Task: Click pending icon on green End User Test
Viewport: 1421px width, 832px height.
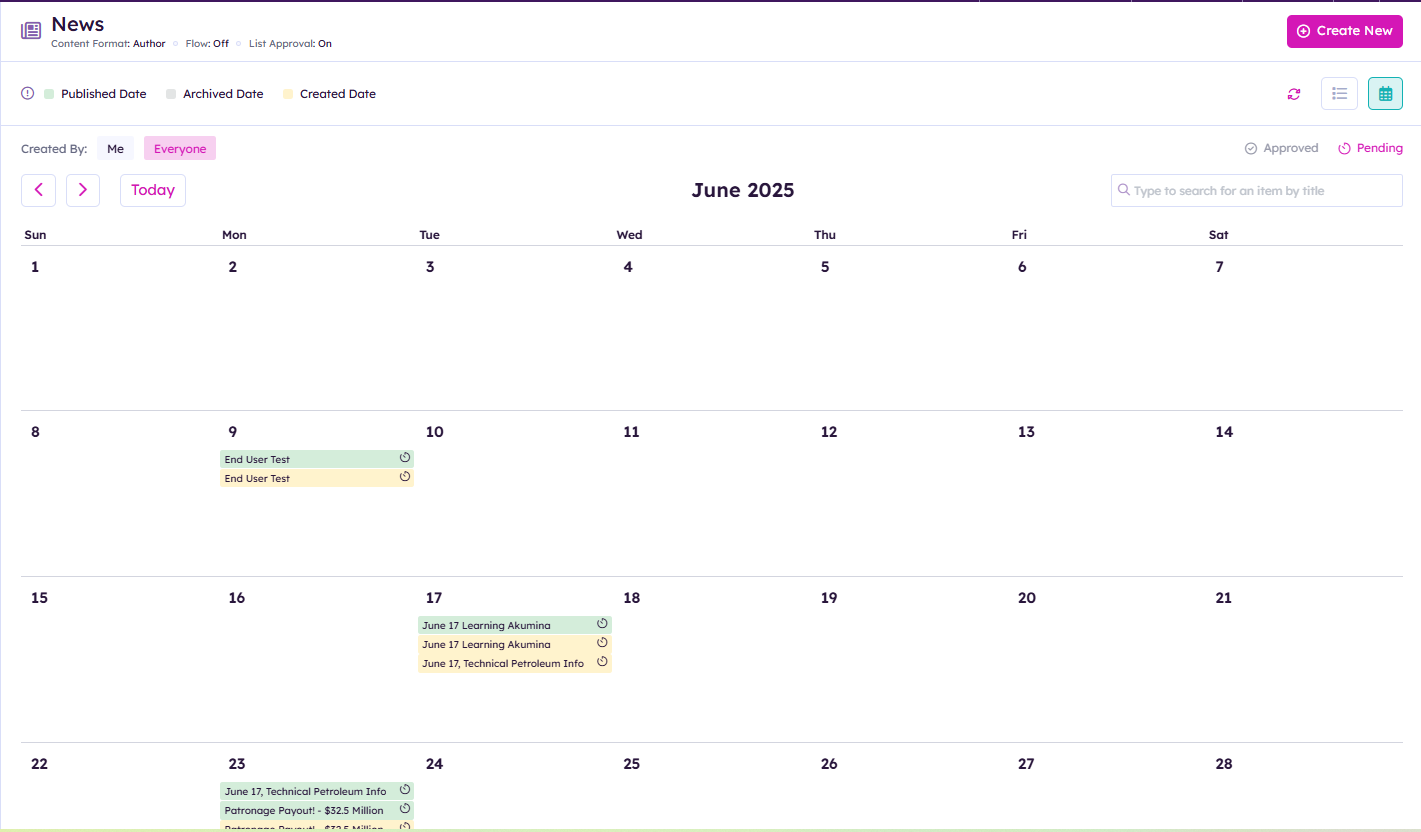Action: (405, 458)
